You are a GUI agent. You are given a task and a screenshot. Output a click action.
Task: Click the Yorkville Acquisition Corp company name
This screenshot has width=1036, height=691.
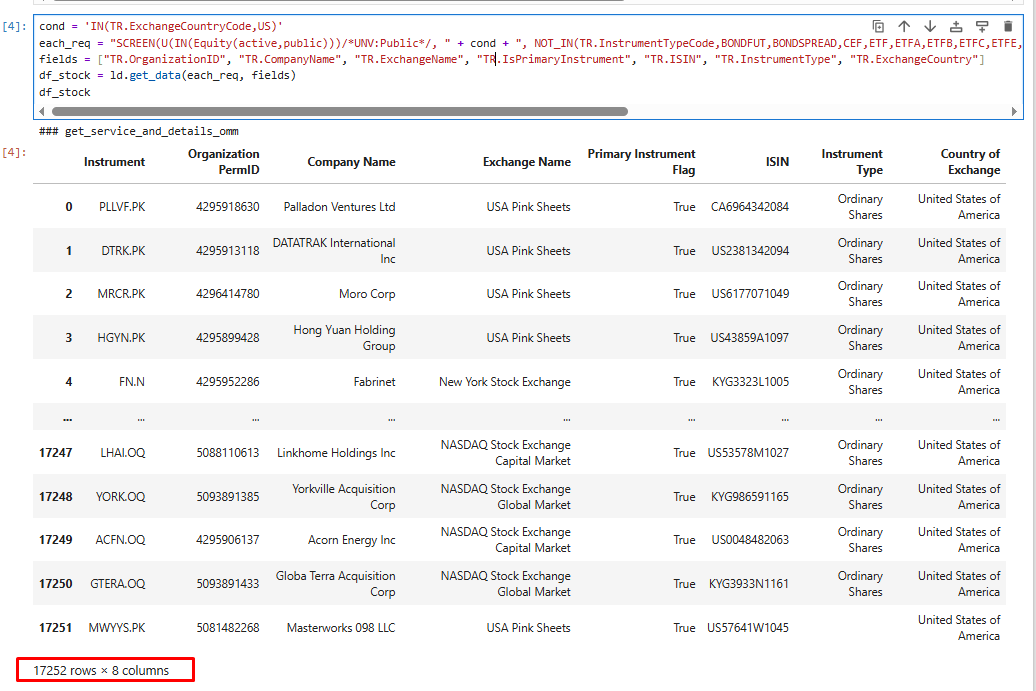coord(344,497)
